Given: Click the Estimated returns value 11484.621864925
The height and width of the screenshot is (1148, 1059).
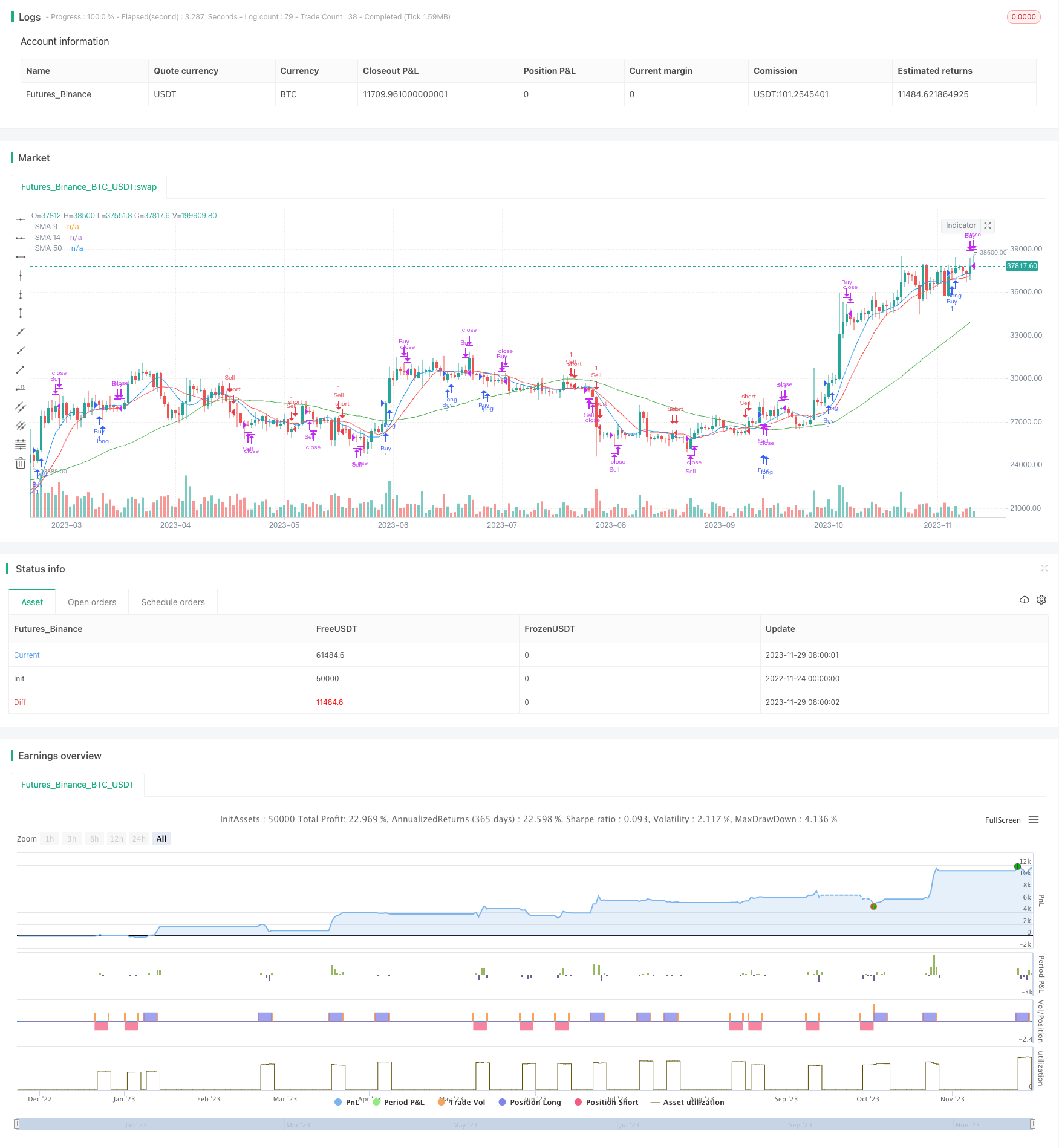Looking at the screenshot, I should click(x=933, y=94).
